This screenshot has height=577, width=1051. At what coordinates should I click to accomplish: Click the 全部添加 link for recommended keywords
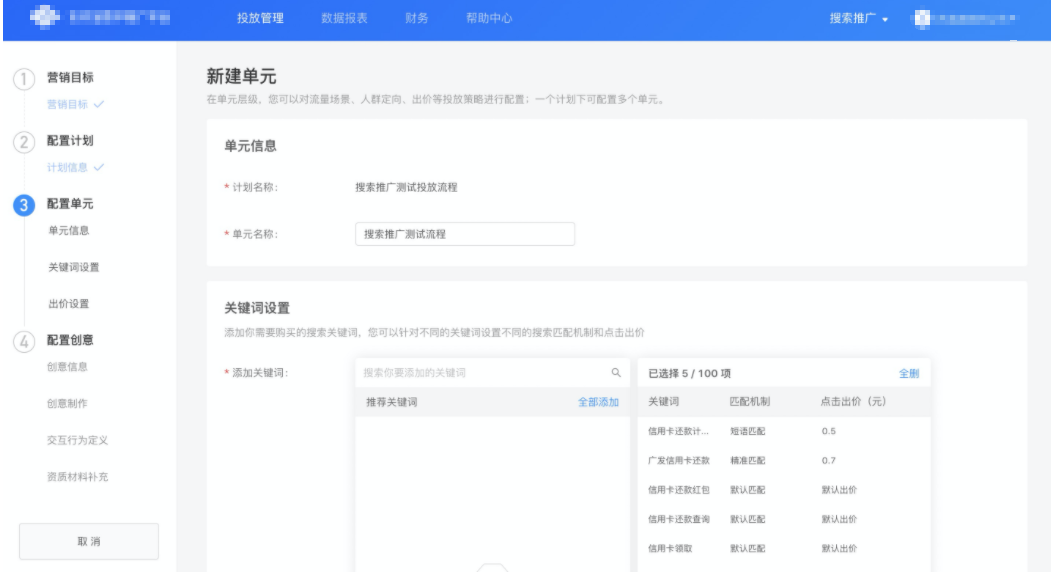(x=601, y=400)
